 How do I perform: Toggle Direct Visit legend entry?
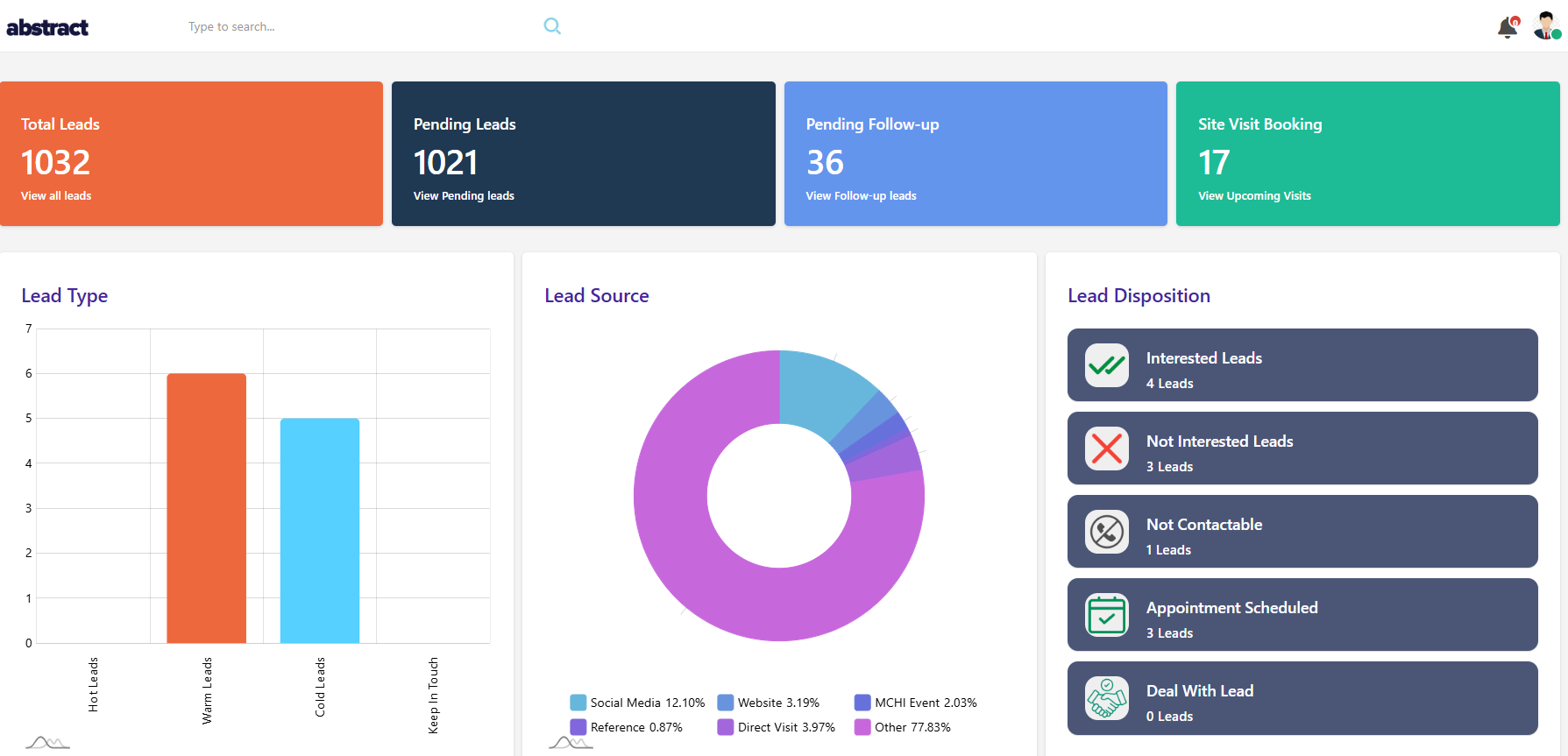(776, 727)
